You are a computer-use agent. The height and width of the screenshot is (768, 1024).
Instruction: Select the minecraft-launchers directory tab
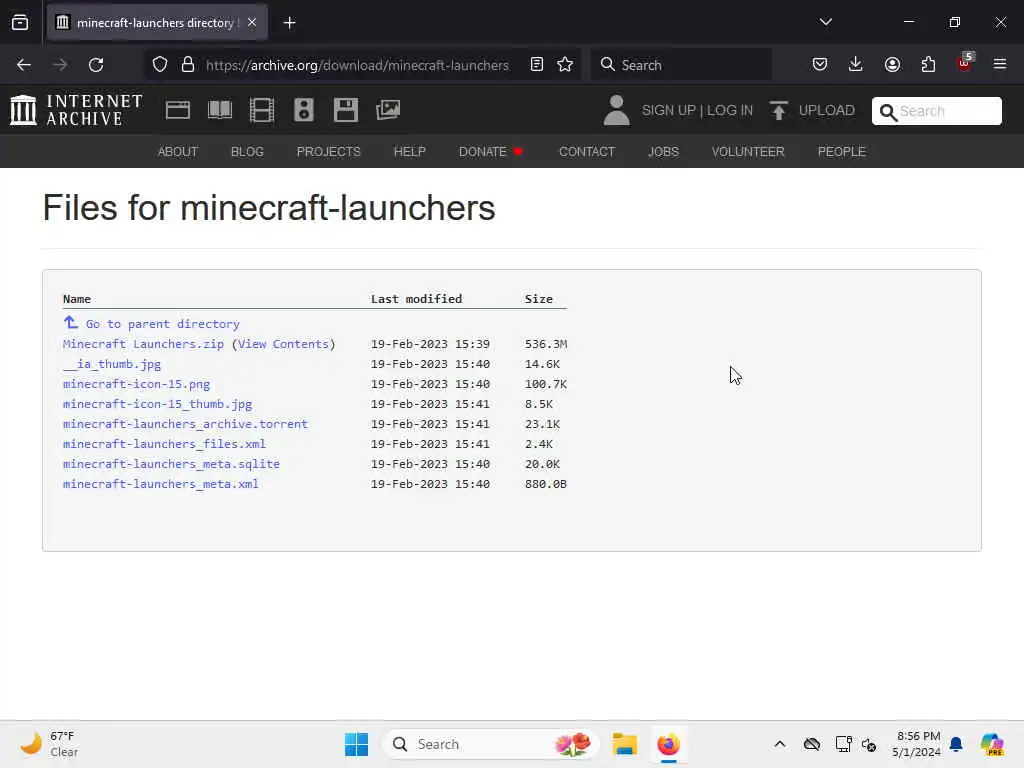click(157, 23)
